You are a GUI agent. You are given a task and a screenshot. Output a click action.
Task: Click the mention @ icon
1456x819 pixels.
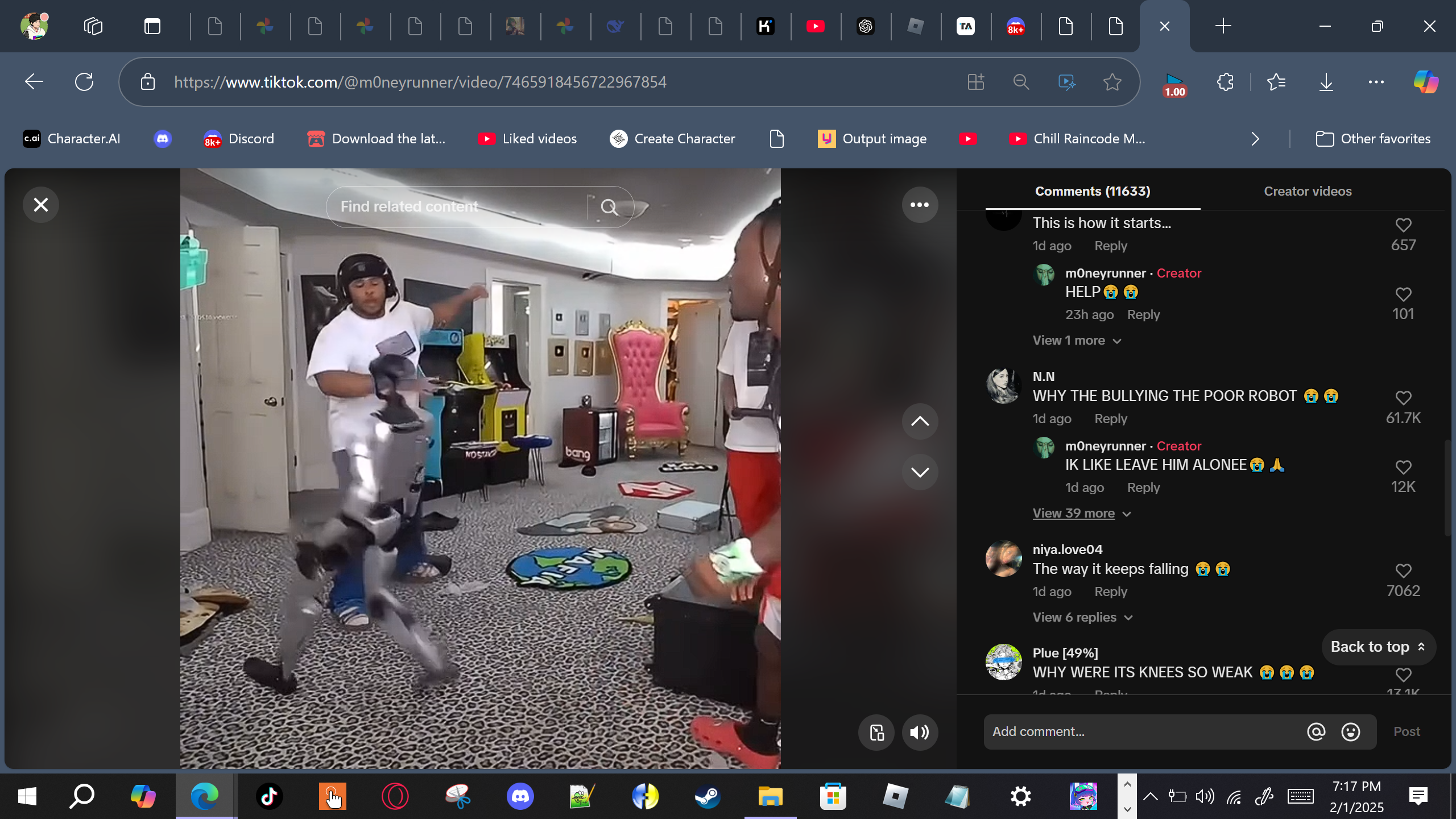coord(1316,732)
